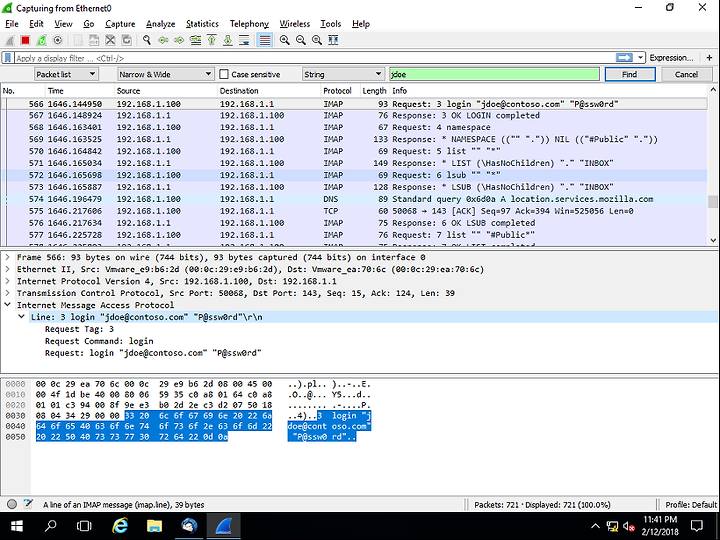720x540 pixels.
Task: Open capture options gear icon
Action: tap(57, 40)
